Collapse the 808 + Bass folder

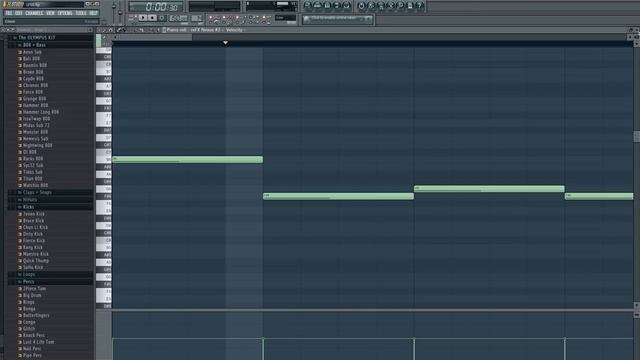pyautogui.click(x=51, y=45)
